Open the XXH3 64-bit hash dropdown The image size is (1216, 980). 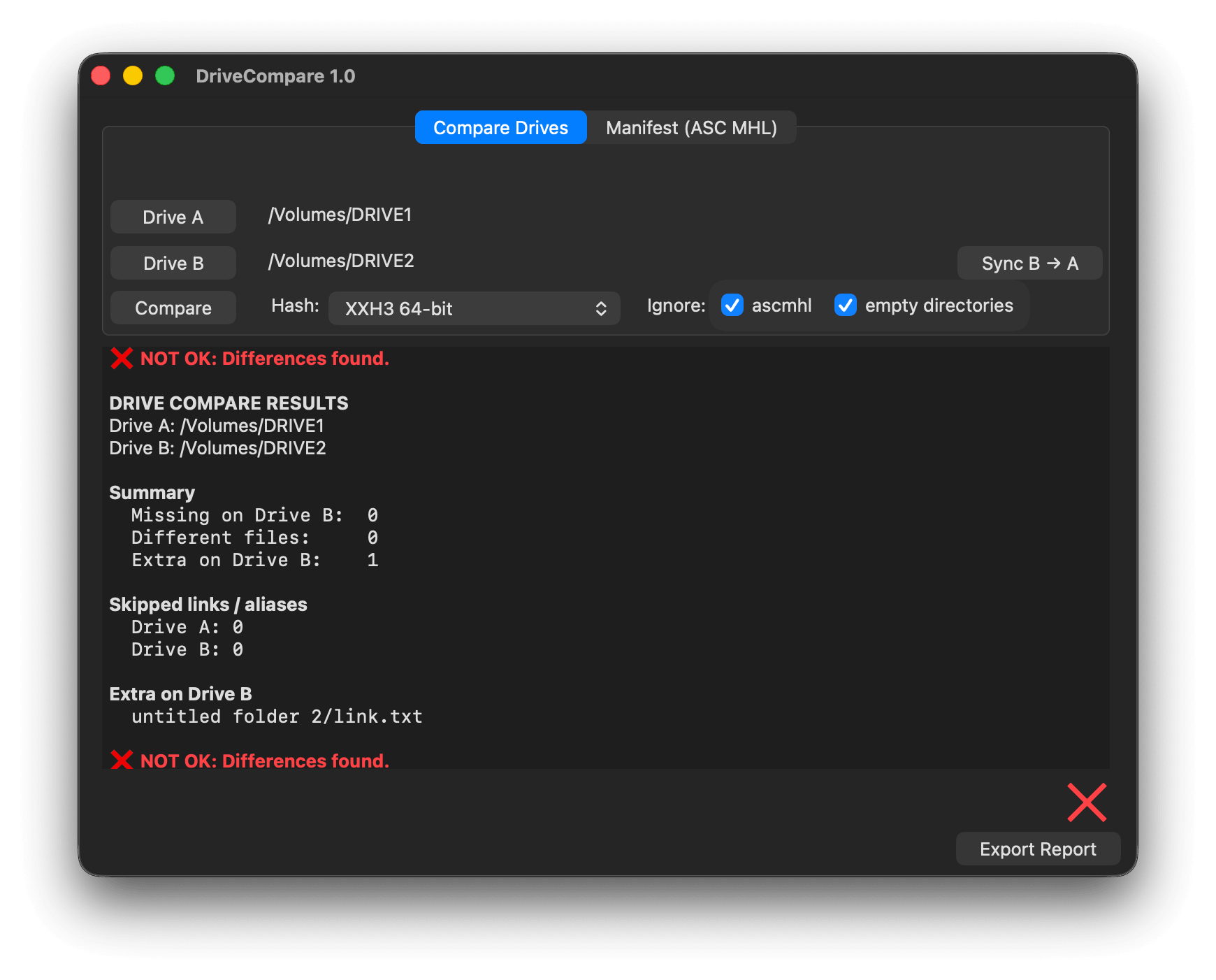click(x=474, y=308)
